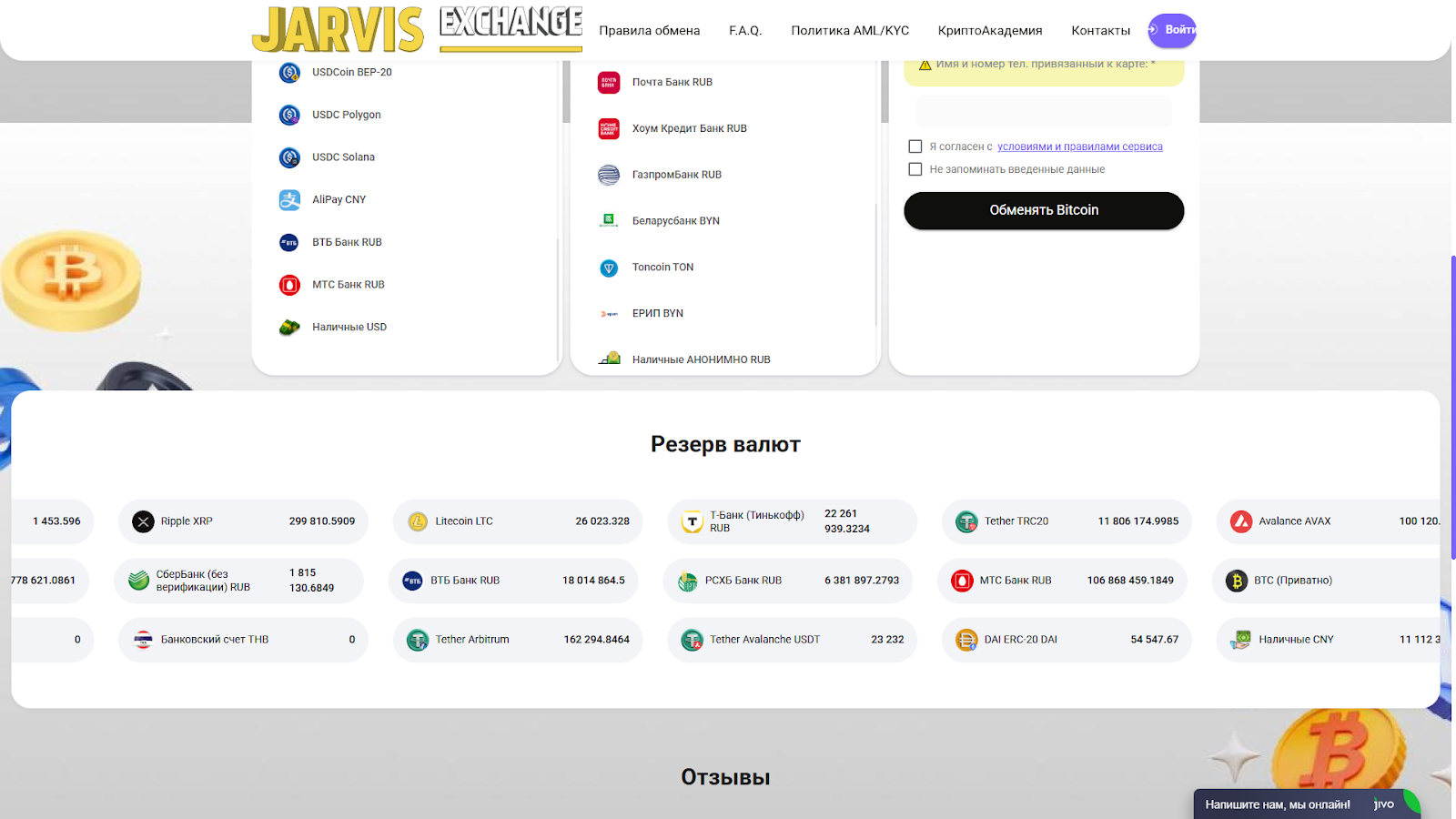
Task: Click the МТС Банк RUB reserve icon
Action: point(962,581)
